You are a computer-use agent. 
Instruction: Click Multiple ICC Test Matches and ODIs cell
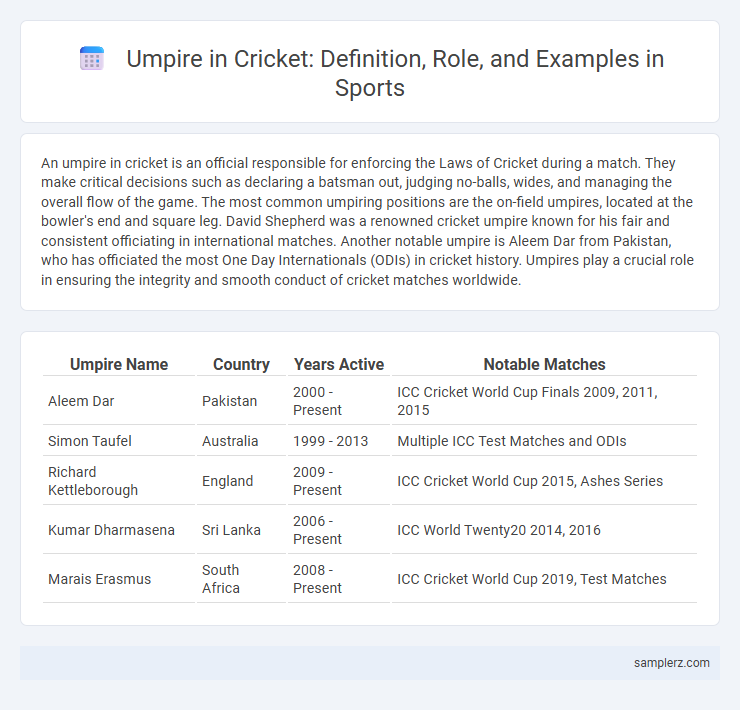click(544, 441)
